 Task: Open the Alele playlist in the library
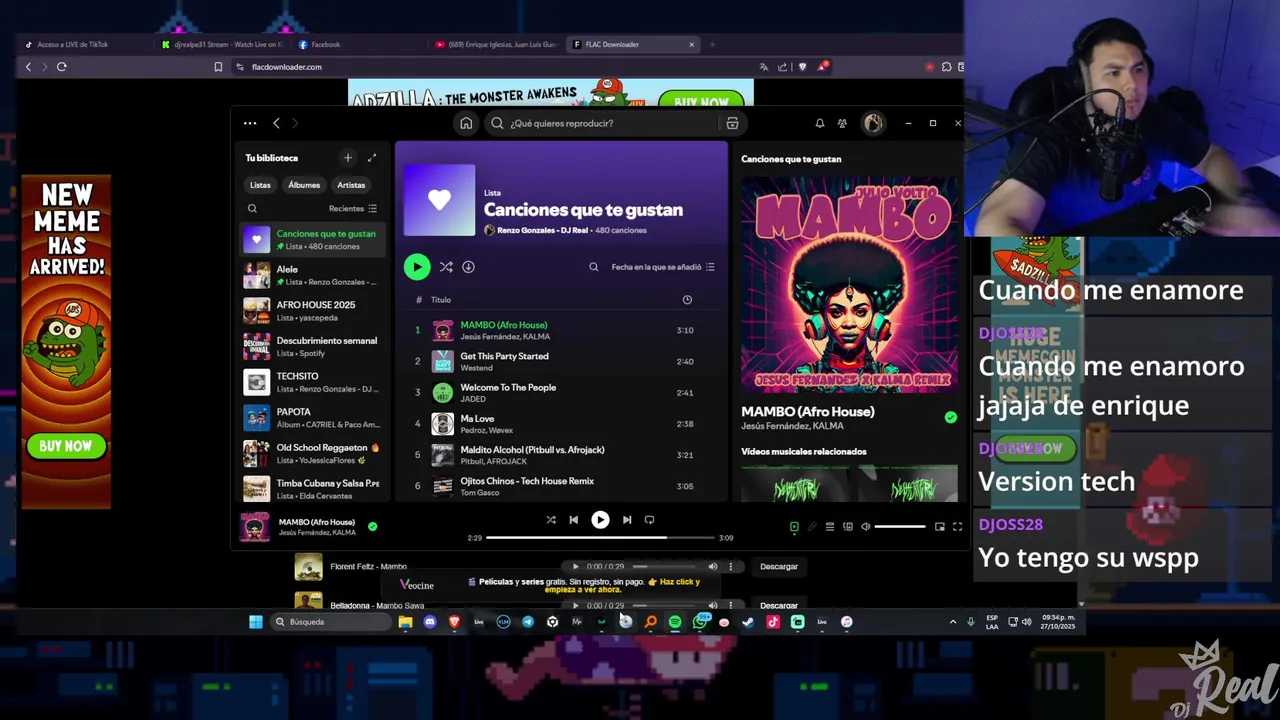[x=312, y=275]
